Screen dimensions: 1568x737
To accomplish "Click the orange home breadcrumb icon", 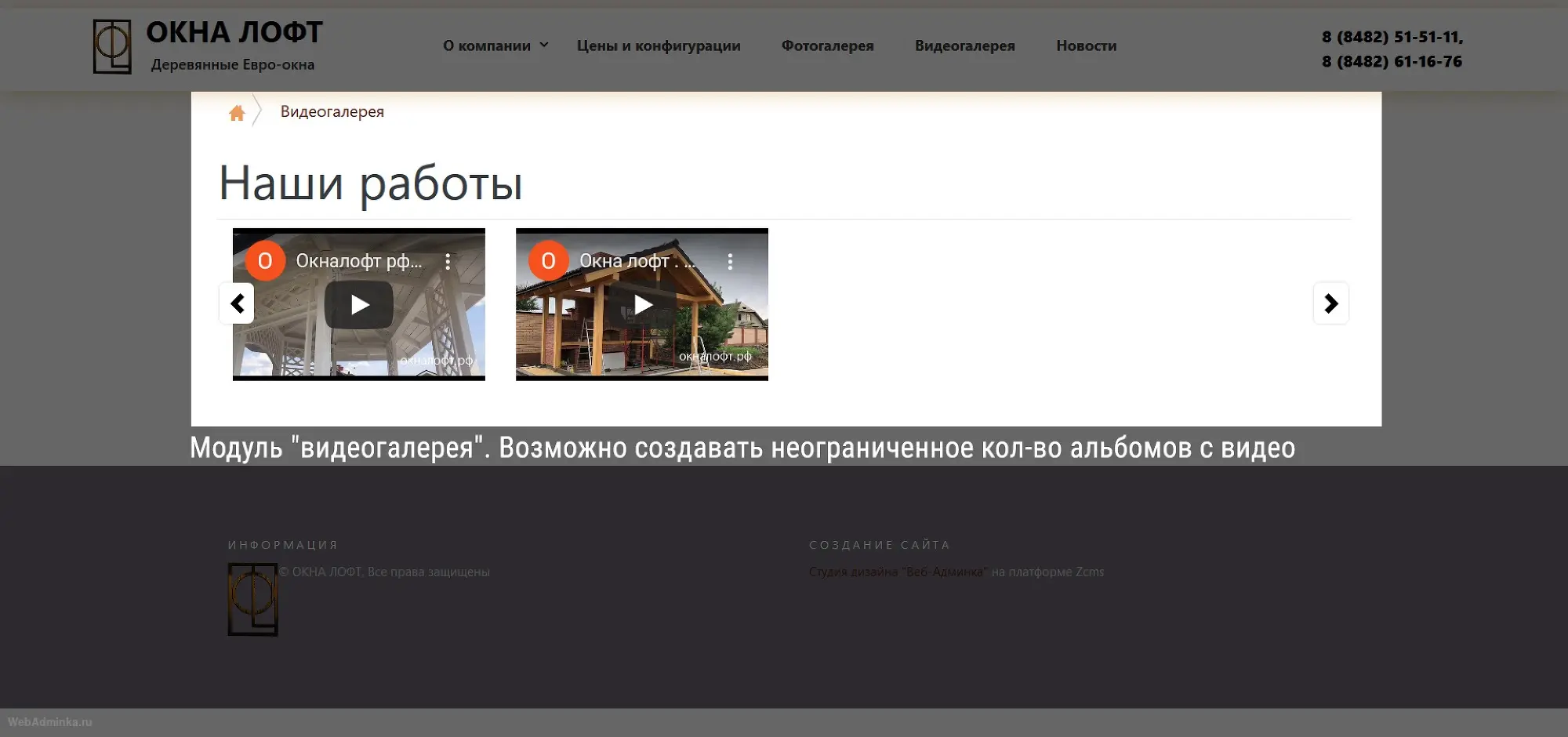I will 237,114.
